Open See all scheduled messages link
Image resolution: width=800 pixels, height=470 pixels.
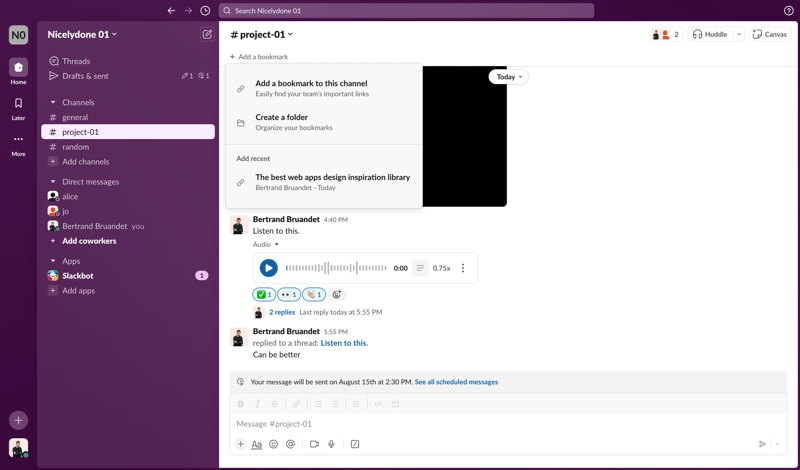point(456,382)
